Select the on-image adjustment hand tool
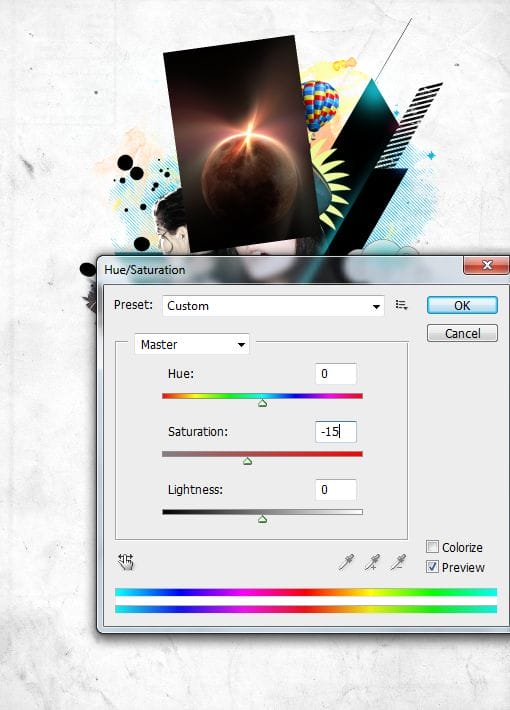510x710 pixels. (126, 562)
